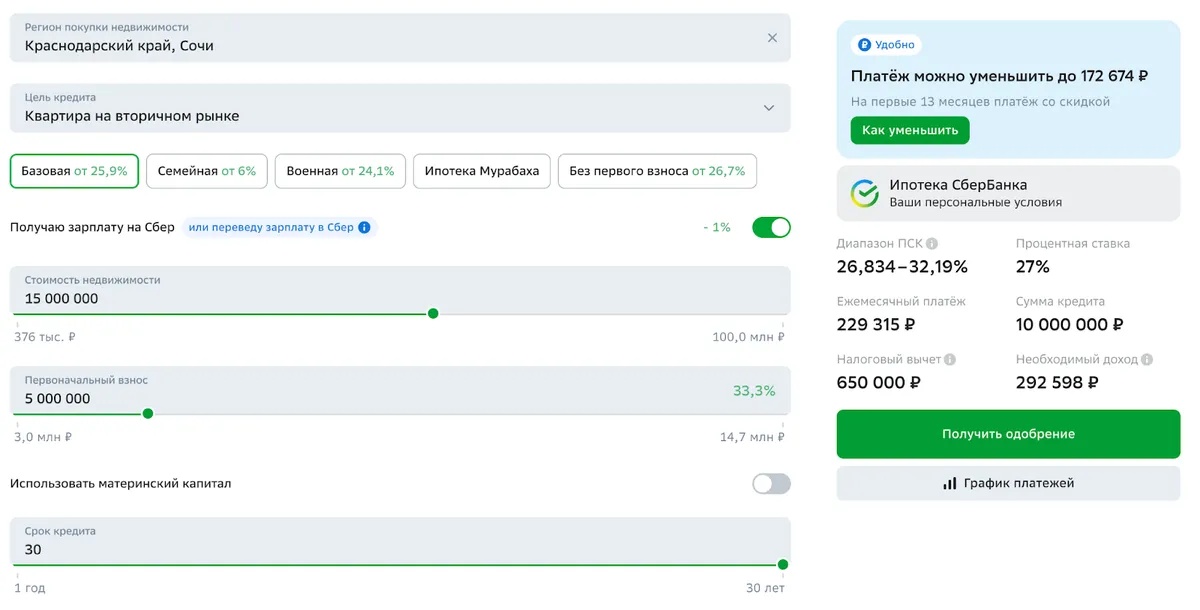Click the info icon beside Необходимый доход
This screenshot has width=1200, height=610.
pos(1147,360)
